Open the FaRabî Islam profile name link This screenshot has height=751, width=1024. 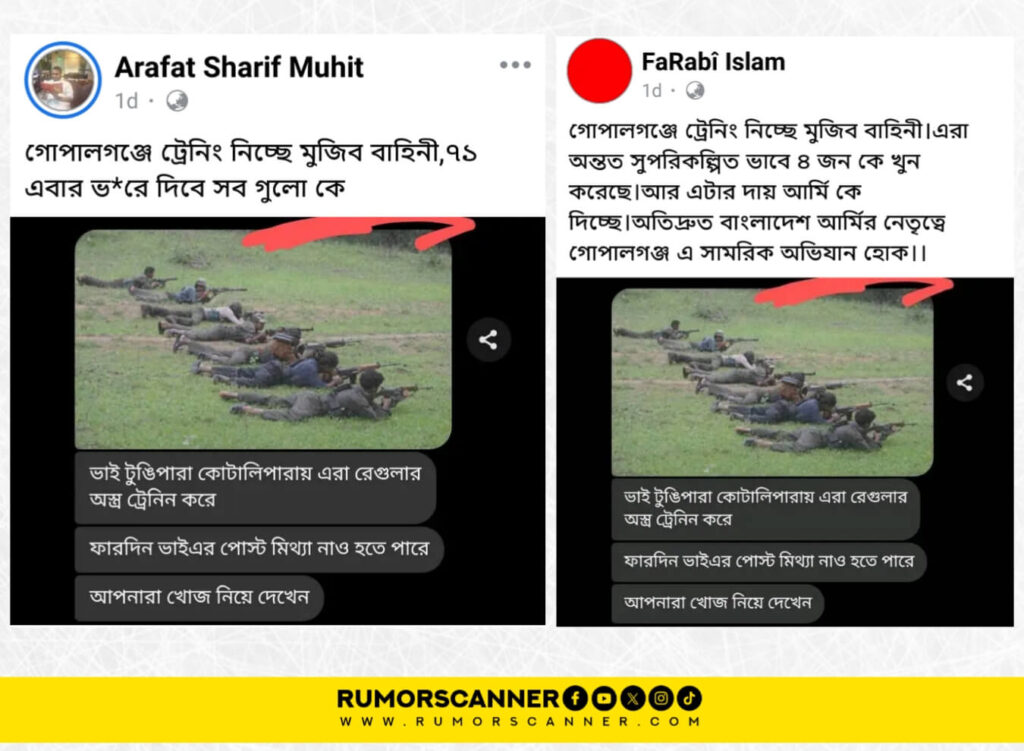tap(713, 62)
